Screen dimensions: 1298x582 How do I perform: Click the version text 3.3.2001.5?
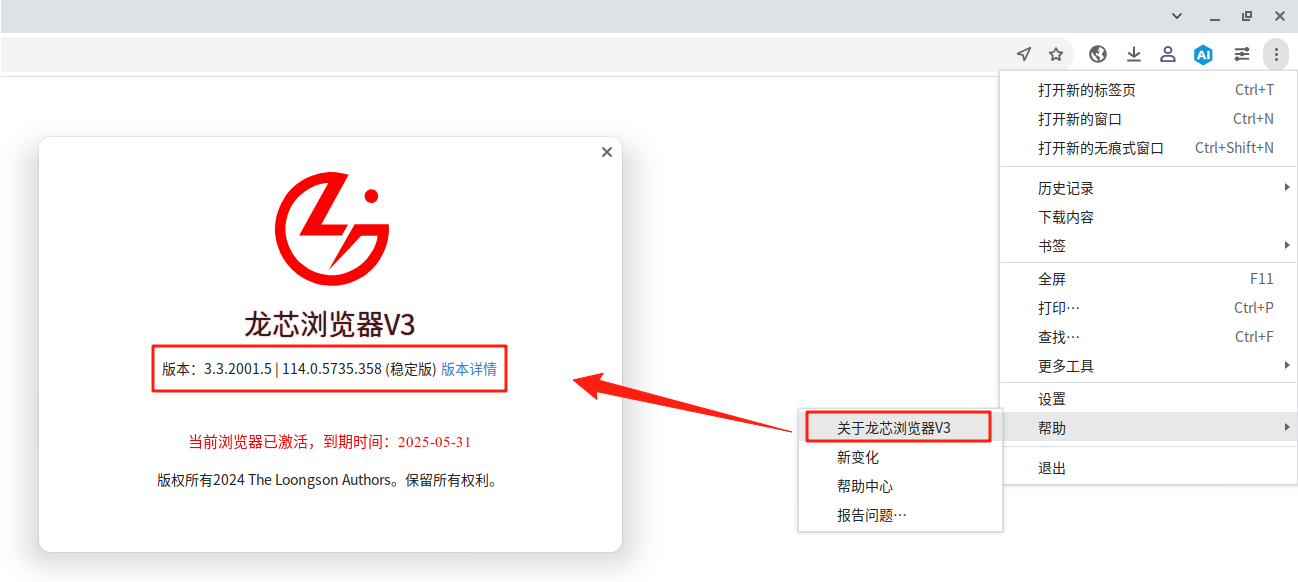click(x=238, y=369)
